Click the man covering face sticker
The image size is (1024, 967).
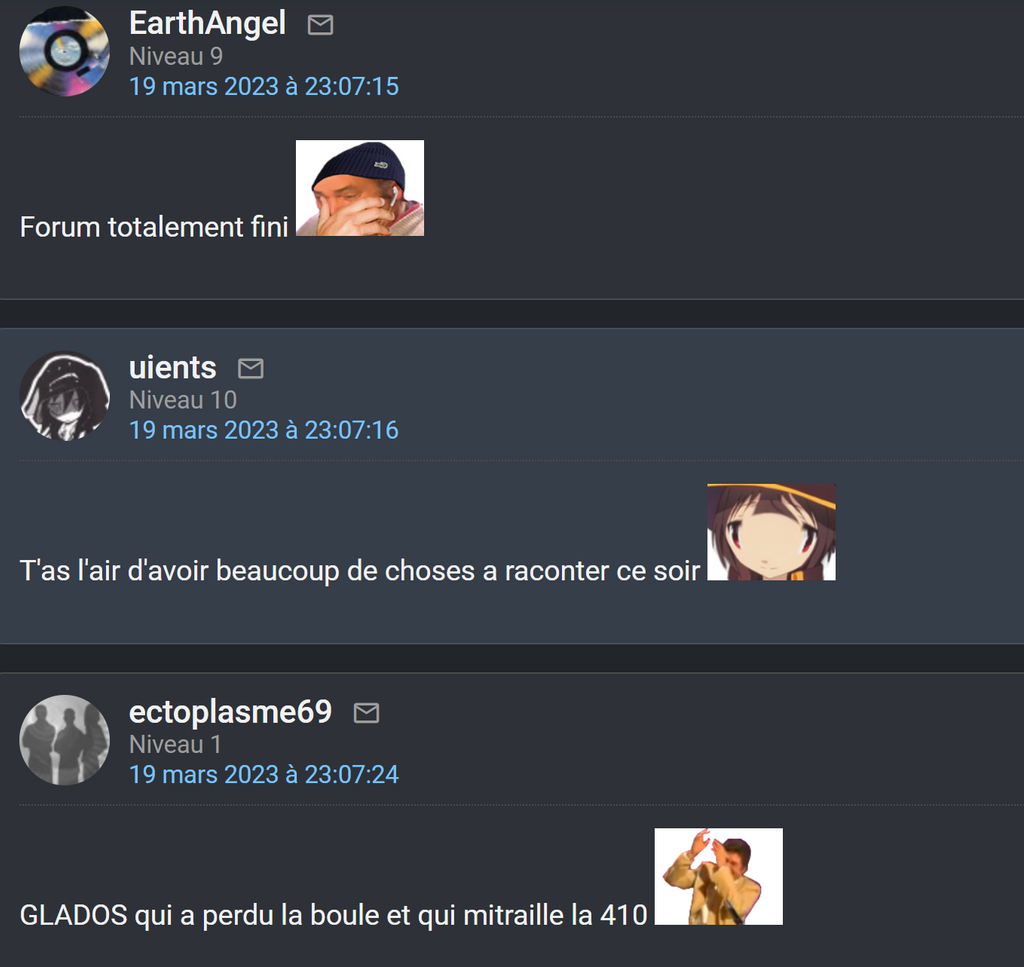pos(718,876)
